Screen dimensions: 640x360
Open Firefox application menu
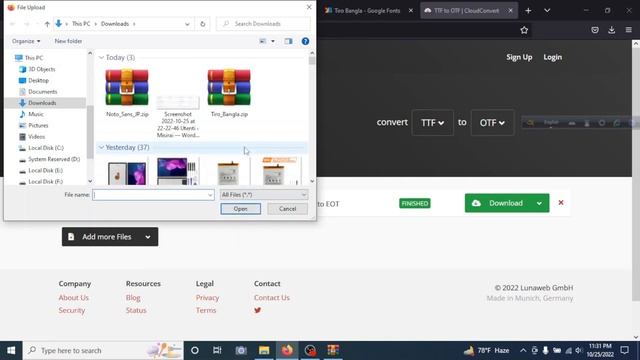(x=629, y=30)
